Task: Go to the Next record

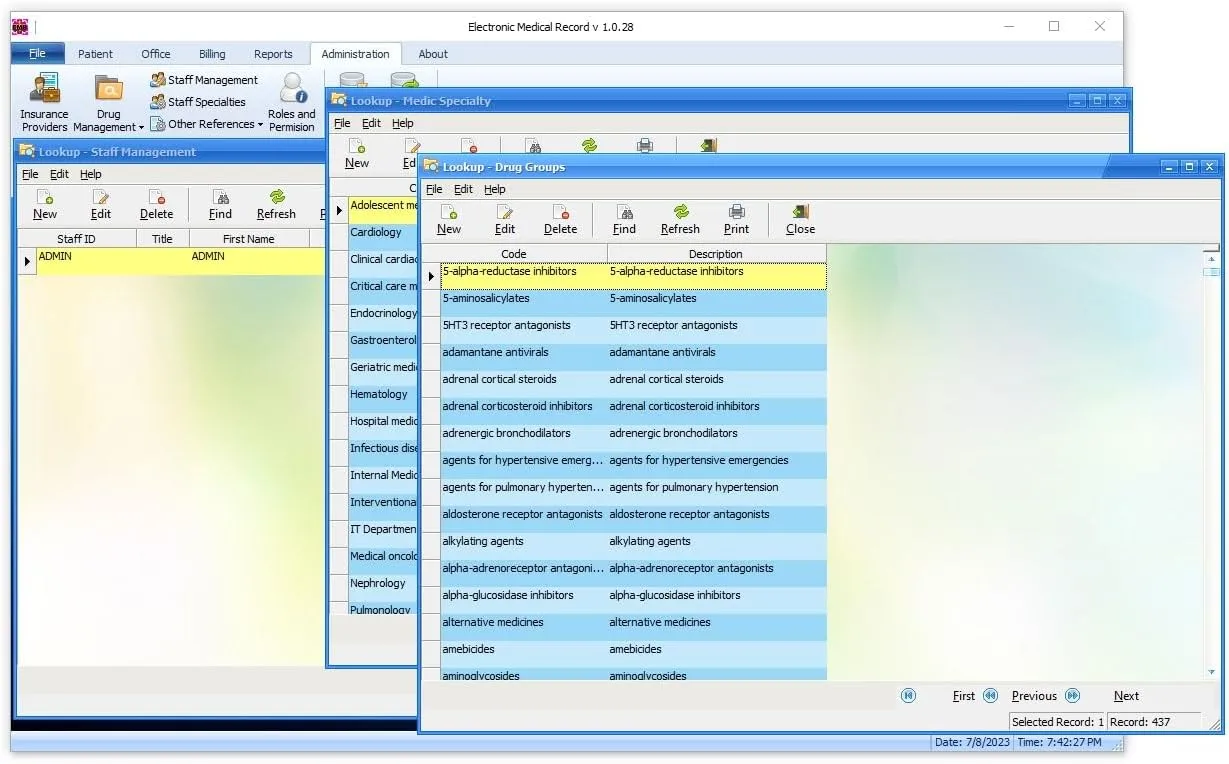Action: point(1125,695)
